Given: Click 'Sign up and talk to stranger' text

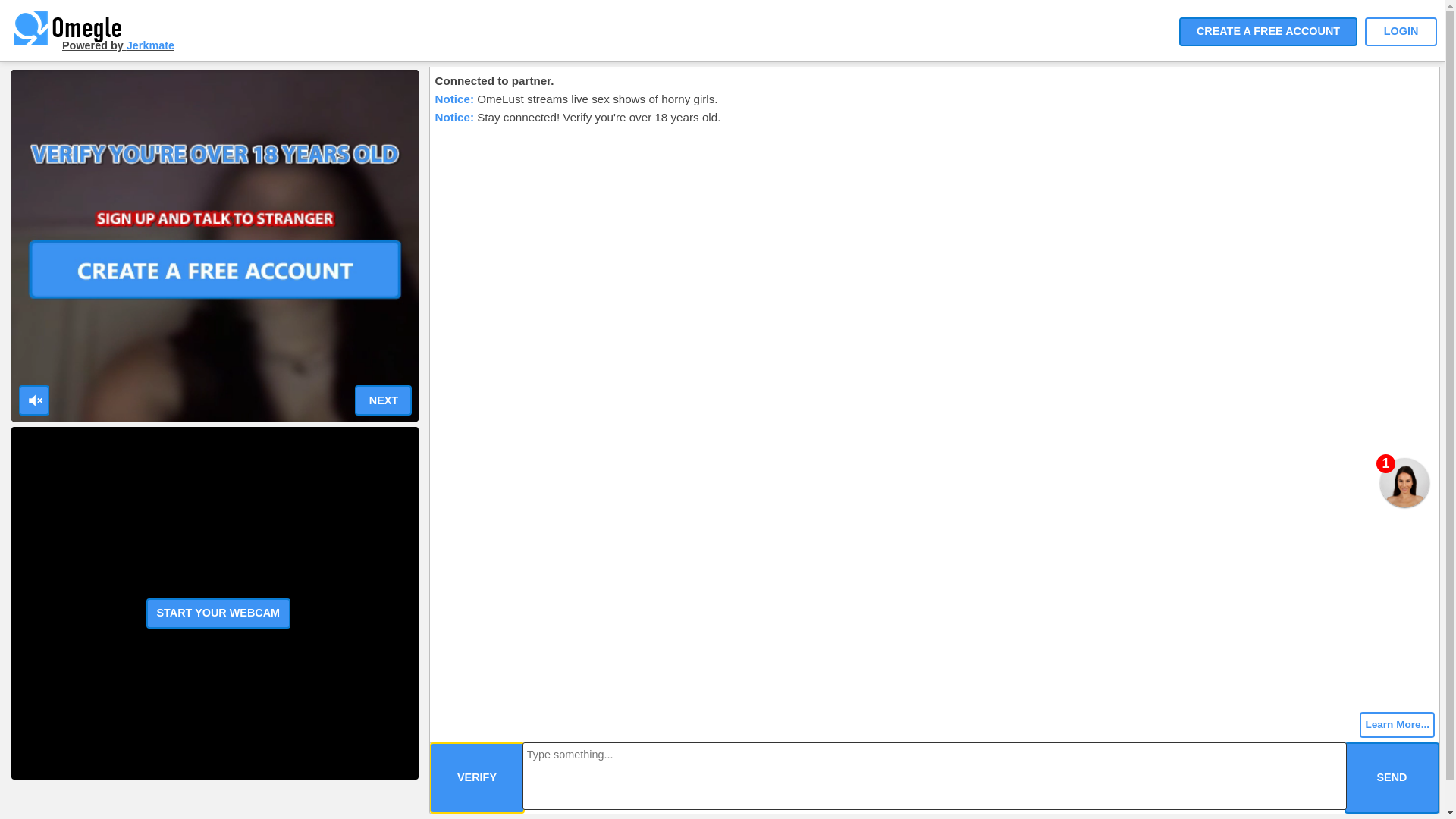Looking at the screenshot, I should [x=215, y=219].
